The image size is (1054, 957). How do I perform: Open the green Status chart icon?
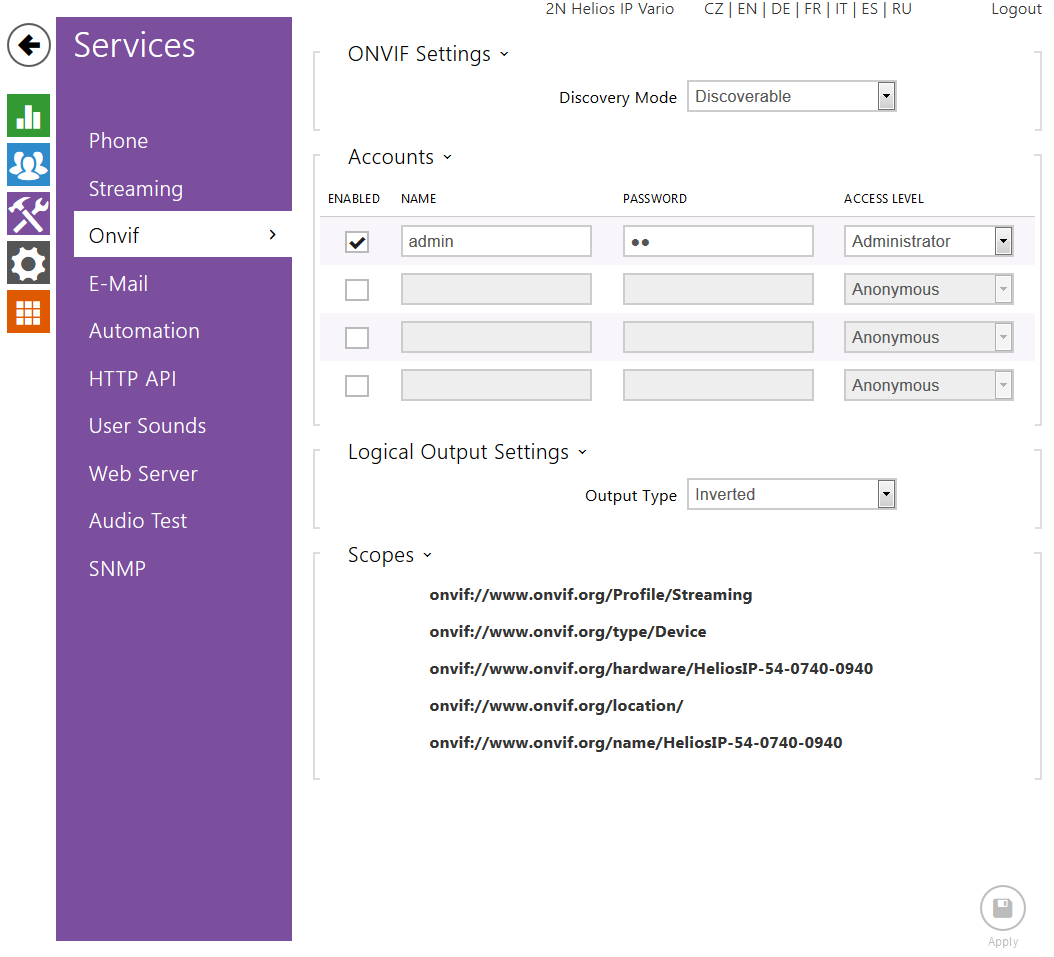[28, 116]
